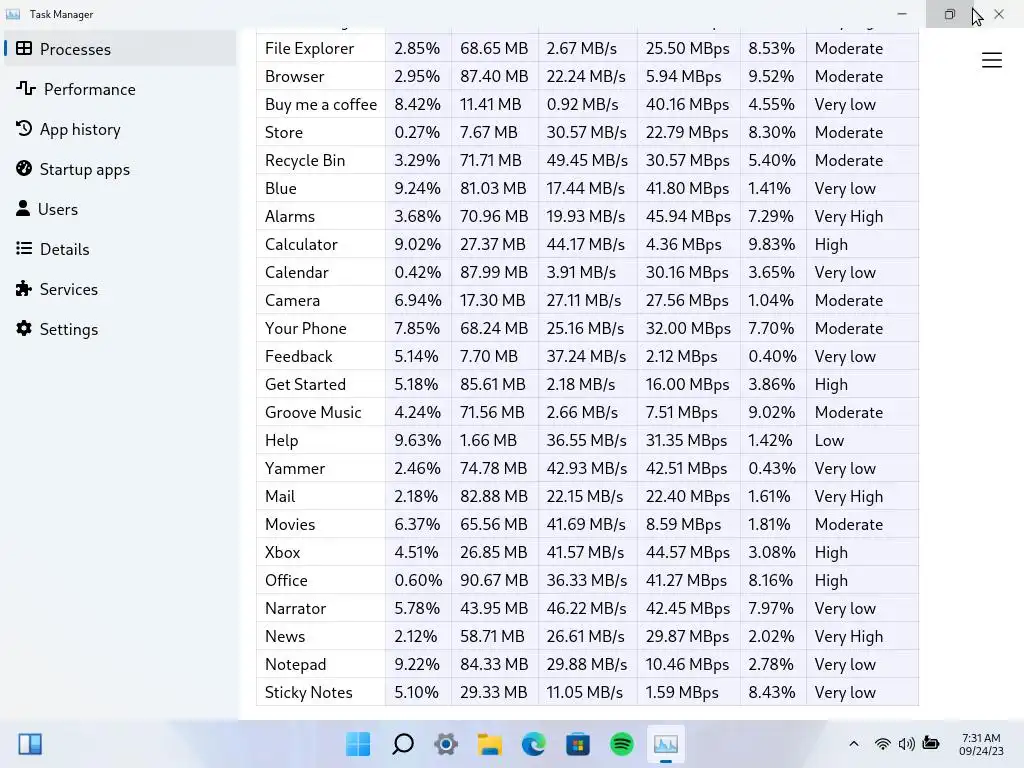Click the Services puzzle icon

pos(24,289)
